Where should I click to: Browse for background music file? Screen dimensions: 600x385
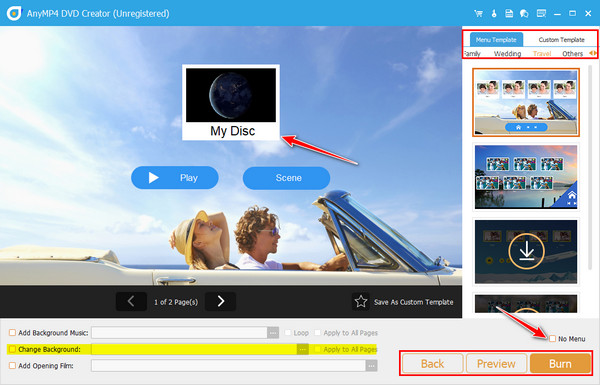click(273, 333)
